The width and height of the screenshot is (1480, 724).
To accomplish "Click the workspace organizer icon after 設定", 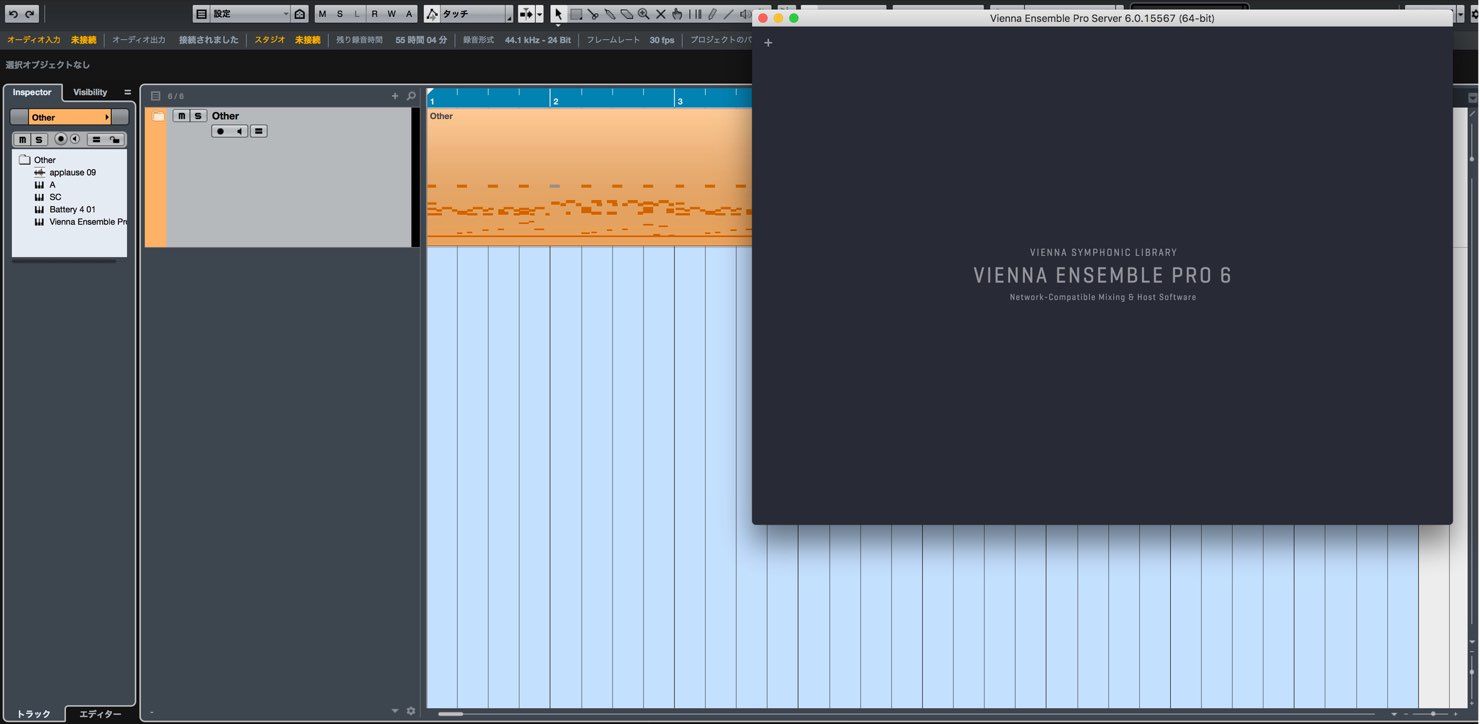I will point(300,14).
